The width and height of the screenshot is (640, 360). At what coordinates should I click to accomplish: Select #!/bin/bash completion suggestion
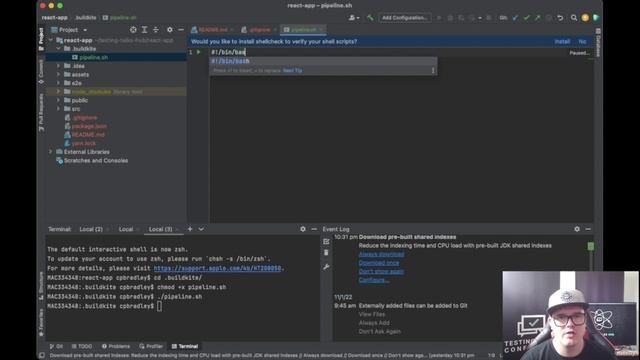pos(323,61)
